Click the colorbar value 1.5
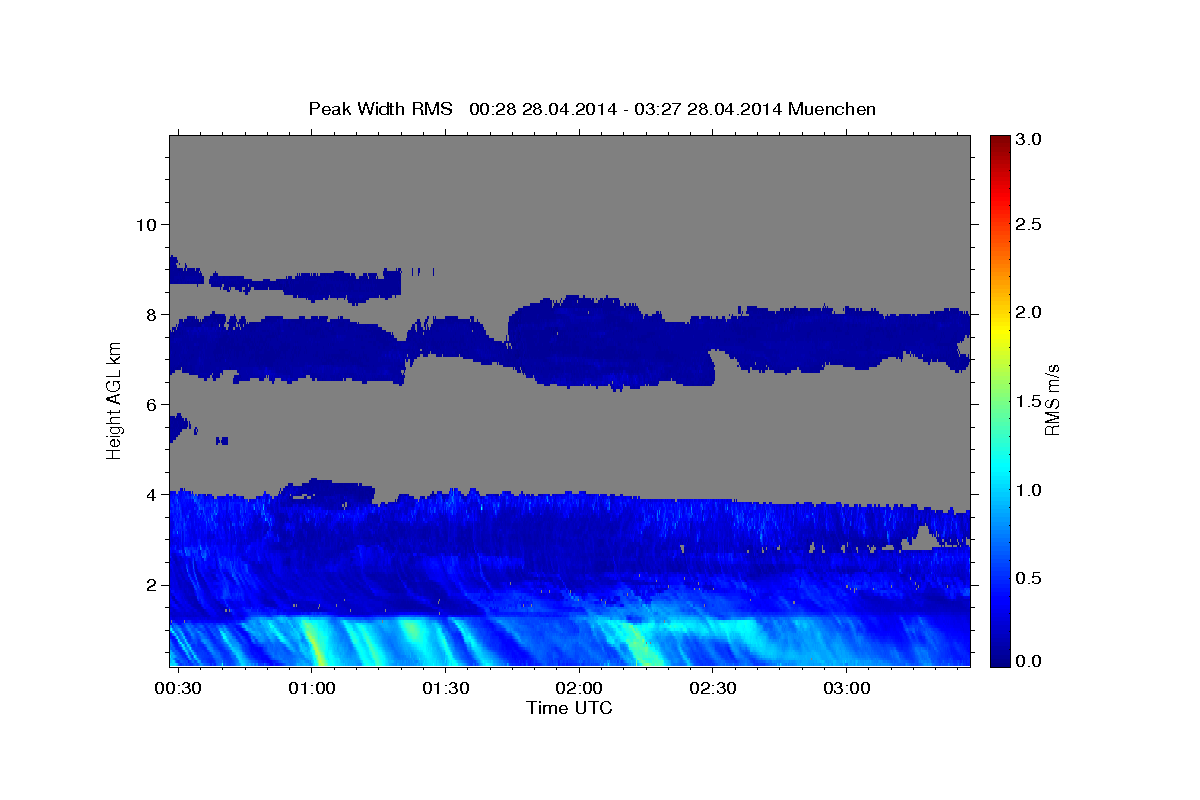The width and height of the screenshot is (1200, 800). coord(1028,401)
